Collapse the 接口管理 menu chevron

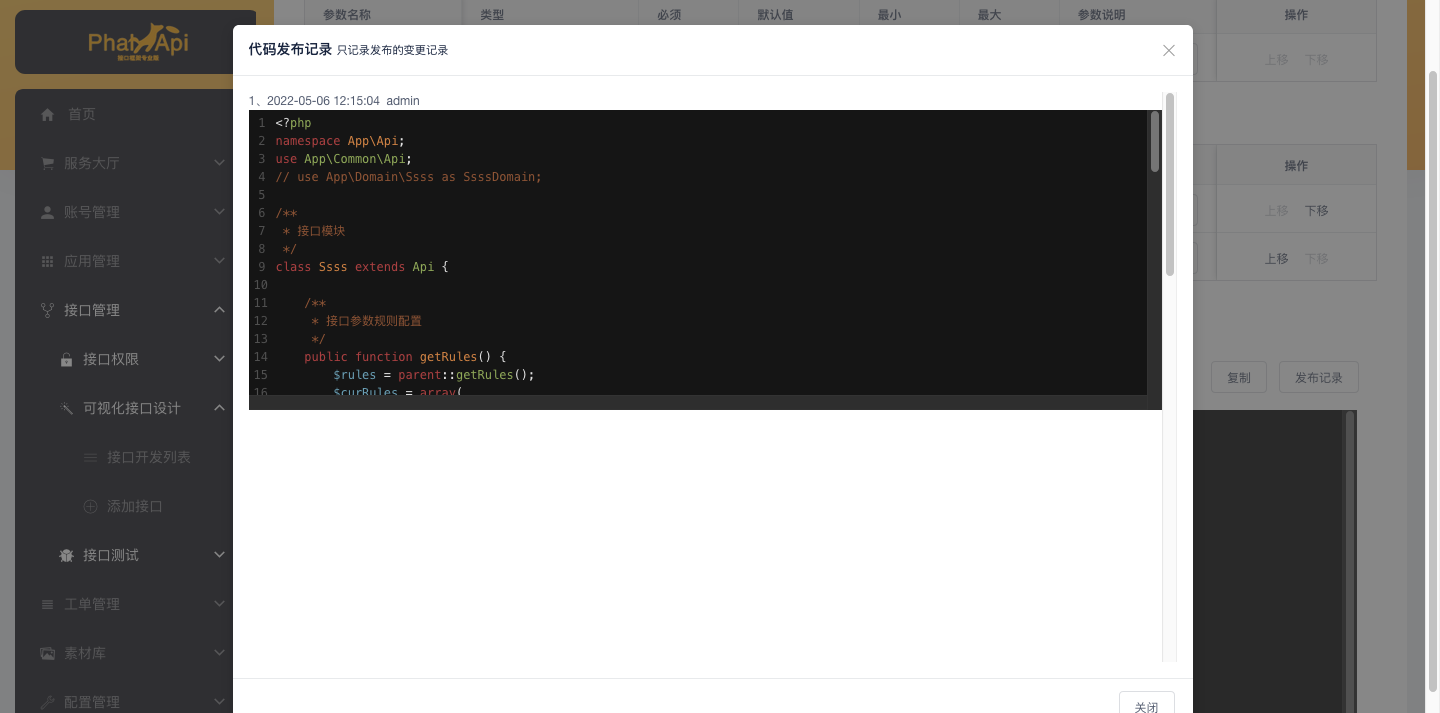(x=220, y=310)
